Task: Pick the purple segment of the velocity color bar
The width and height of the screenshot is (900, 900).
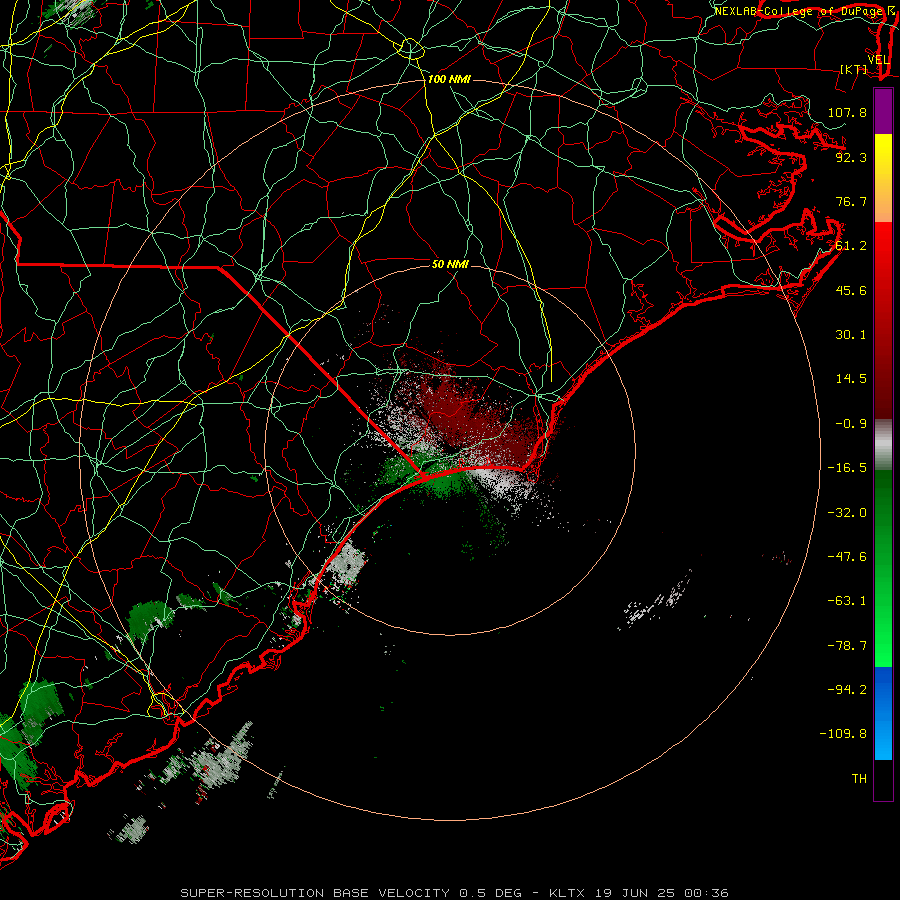Action: [x=883, y=111]
